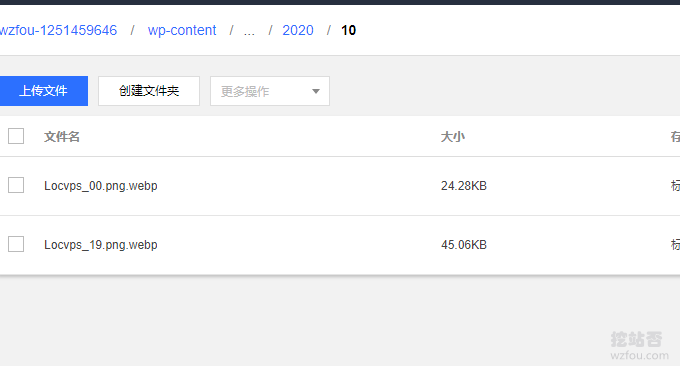
Task: Open the wzfou-1251459646 bucket breadcrumb link
Action: [x=58, y=30]
